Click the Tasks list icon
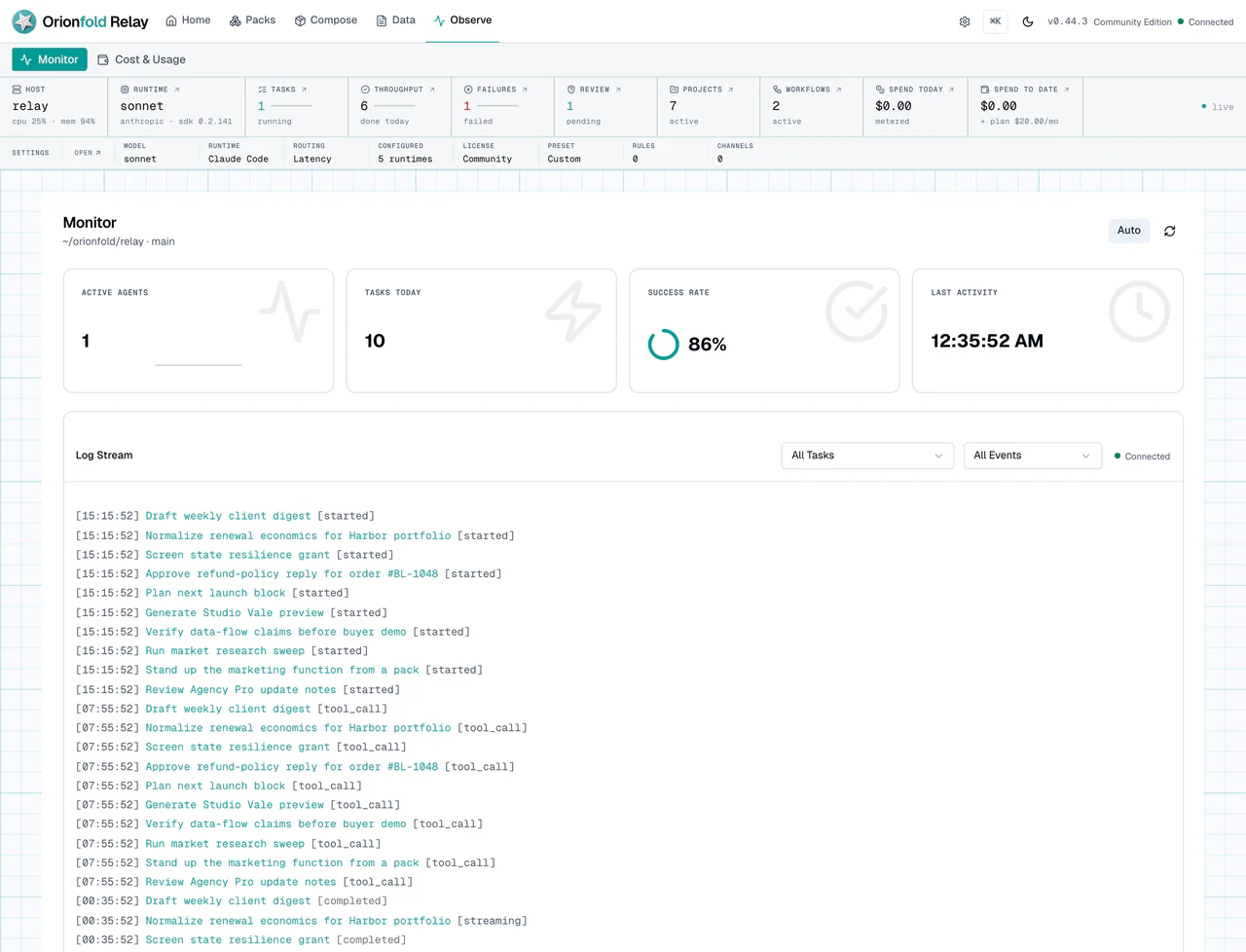This screenshot has width=1246, height=952. coord(263,90)
